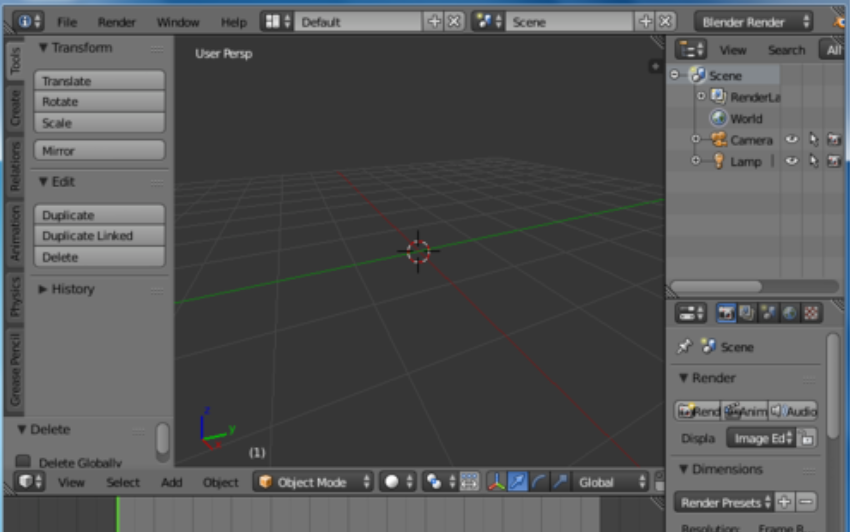This screenshot has height=532, width=850.
Task: Open the Object Mode dropdown
Action: 315,482
